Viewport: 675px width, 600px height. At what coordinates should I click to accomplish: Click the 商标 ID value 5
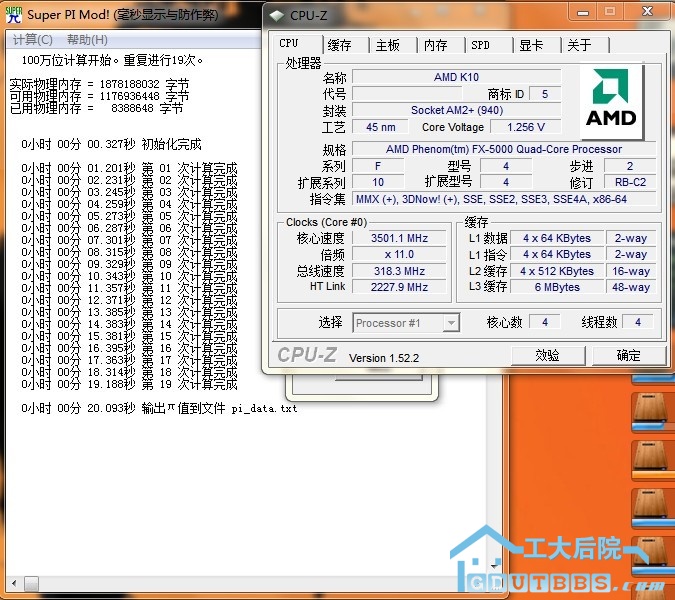coord(545,94)
